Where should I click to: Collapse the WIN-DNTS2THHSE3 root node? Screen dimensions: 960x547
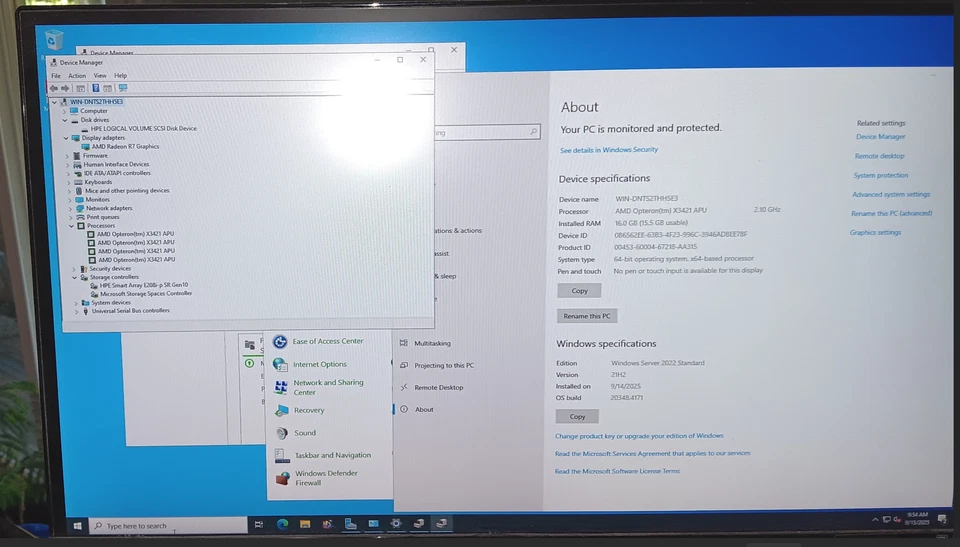coord(54,102)
